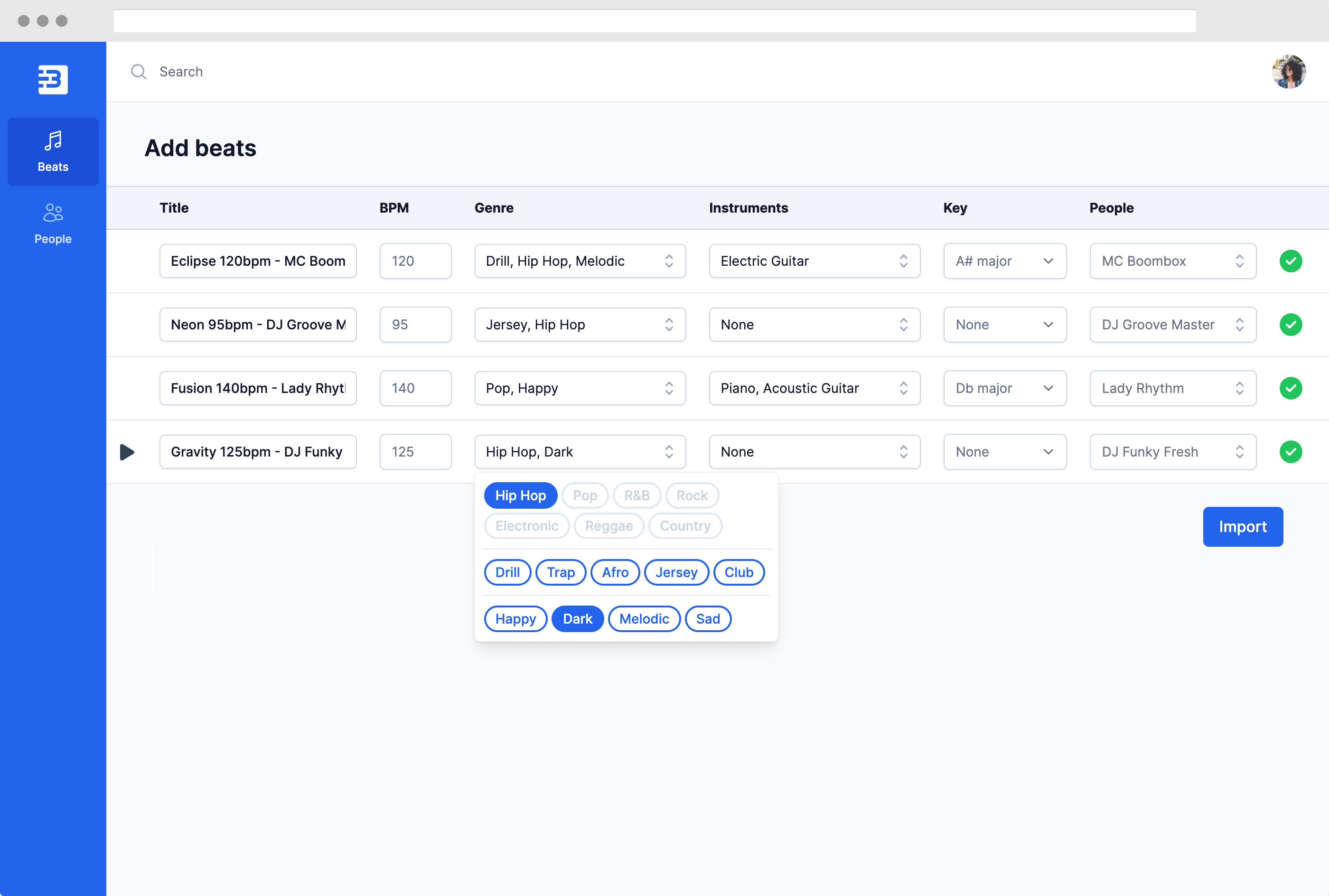
Task: Toggle the Happy mood tag
Action: [x=515, y=619]
